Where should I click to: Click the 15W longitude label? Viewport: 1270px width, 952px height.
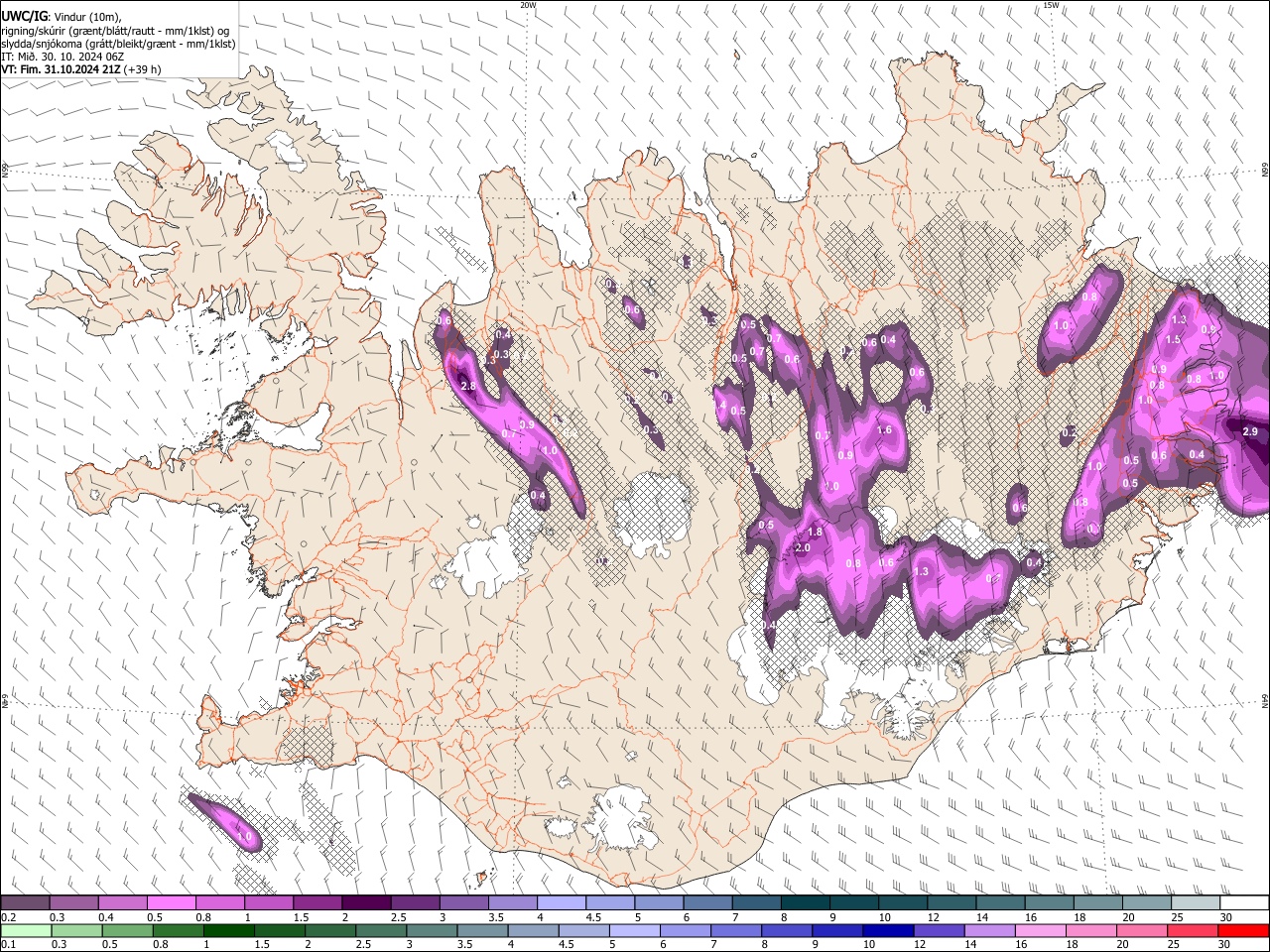pos(1051,5)
